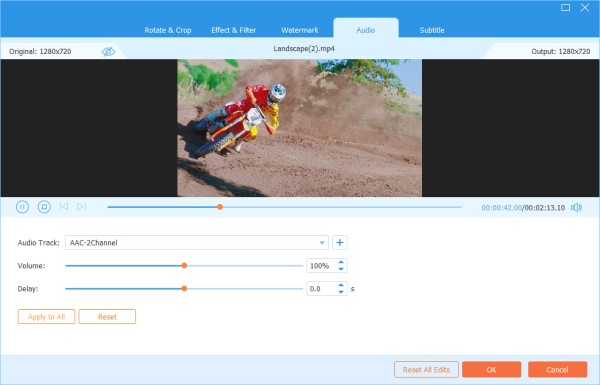The width and height of the screenshot is (600, 385).
Task: Jump to the next frame
Action: (x=82, y=207)
